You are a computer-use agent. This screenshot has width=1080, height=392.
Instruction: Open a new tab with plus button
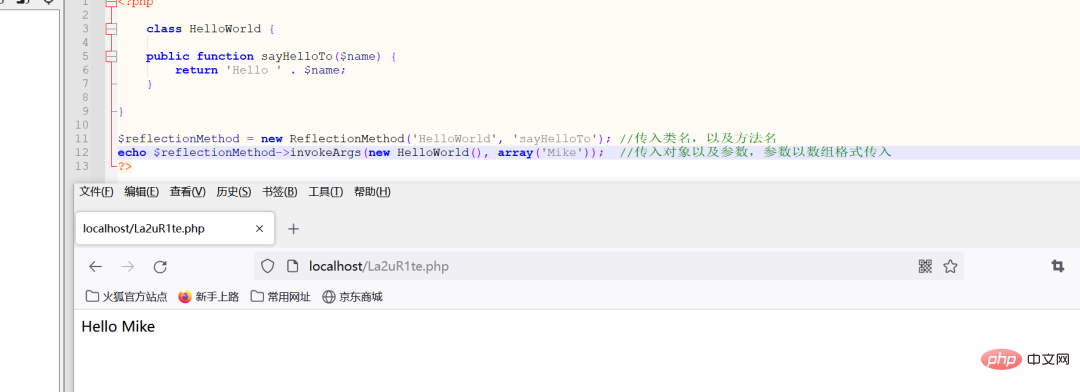coord(293,229)
